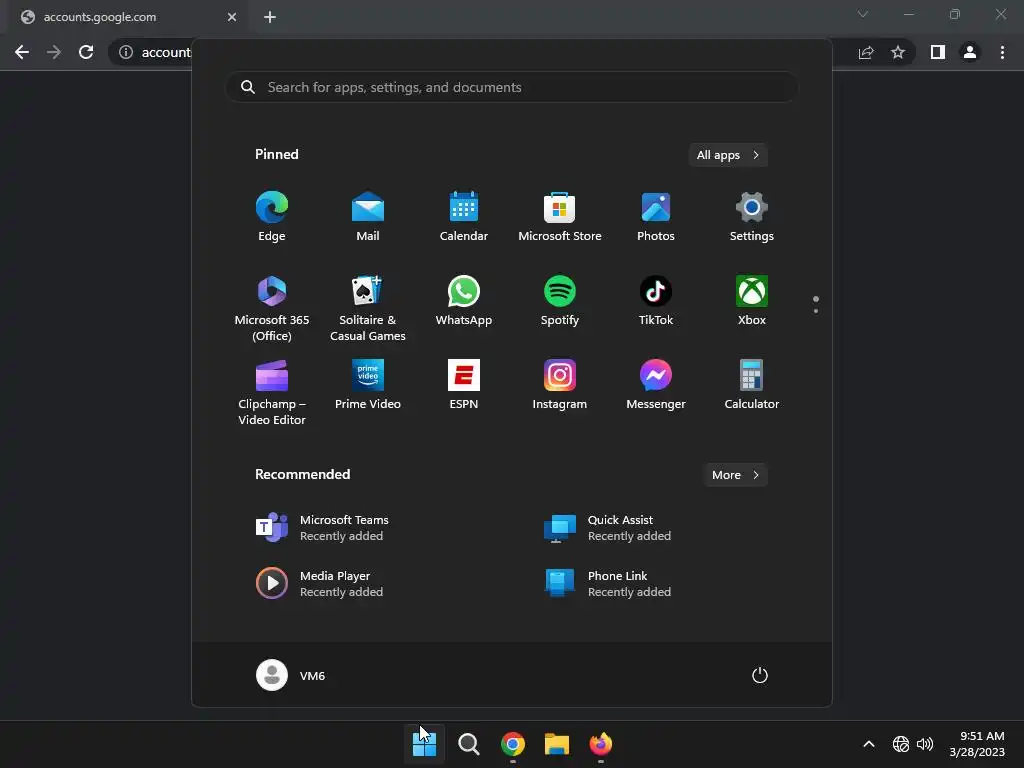Image resolution: width=1024 pixels, height=768 pixels.
Task: Expand More recommended items
Action: coord(735,475)
